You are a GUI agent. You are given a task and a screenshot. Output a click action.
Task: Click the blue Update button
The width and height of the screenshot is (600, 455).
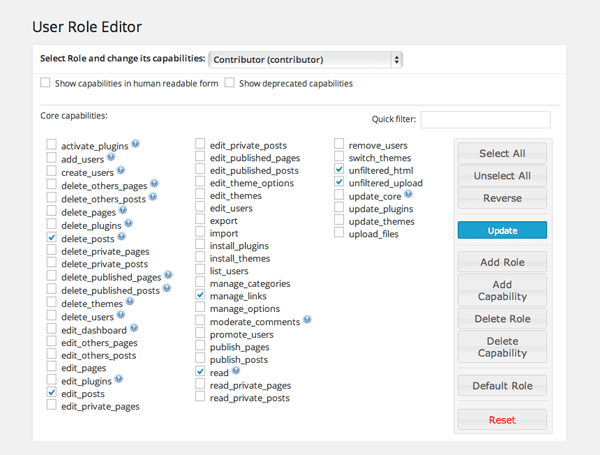(502, 230)
